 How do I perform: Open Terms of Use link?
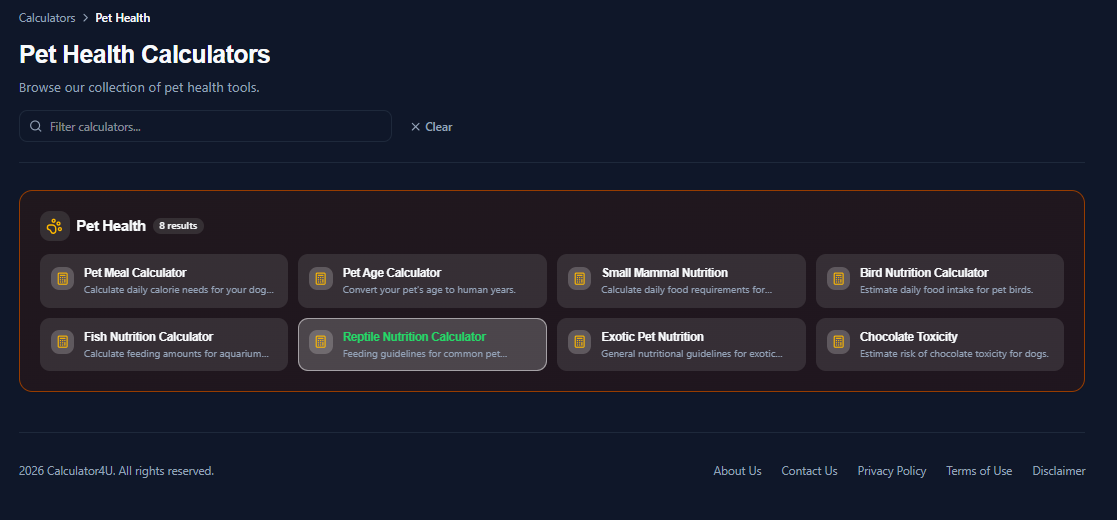coord(979,471)
